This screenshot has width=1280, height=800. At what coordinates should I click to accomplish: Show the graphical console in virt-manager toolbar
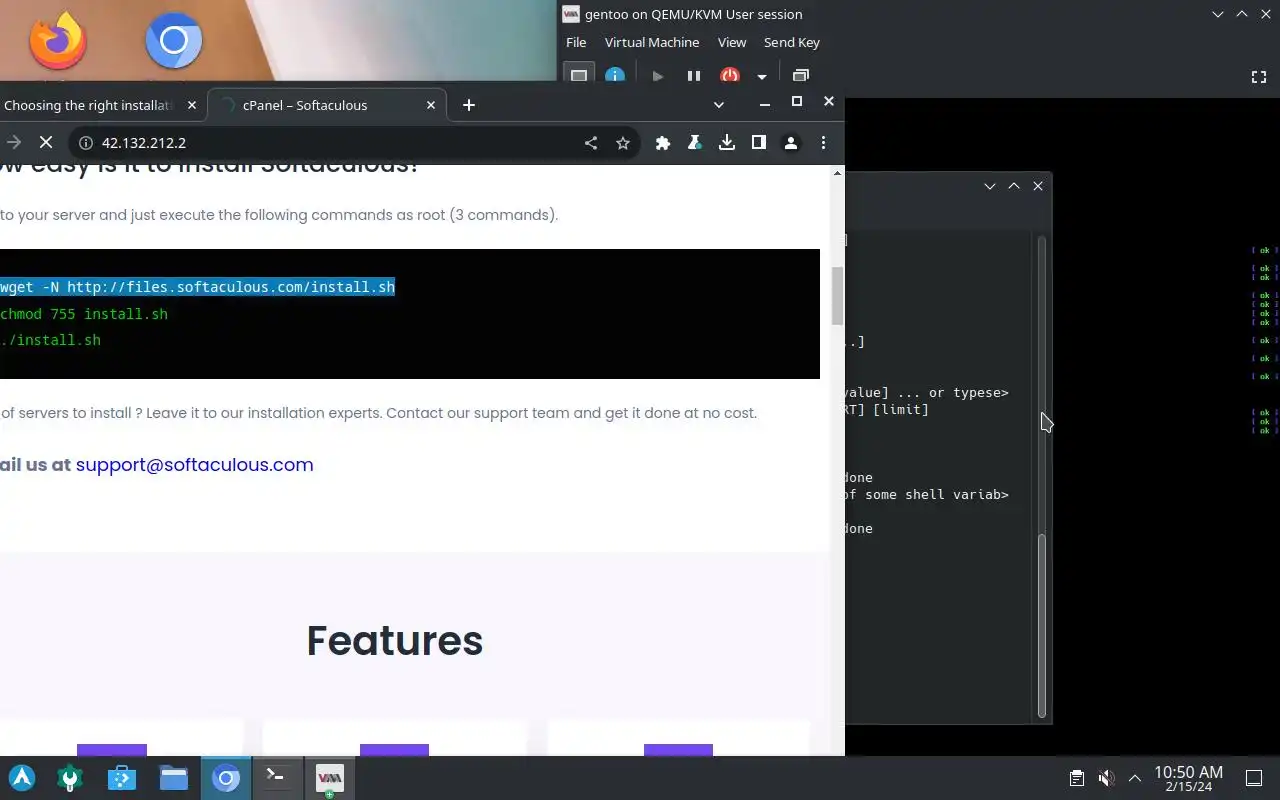coord(579,76)
